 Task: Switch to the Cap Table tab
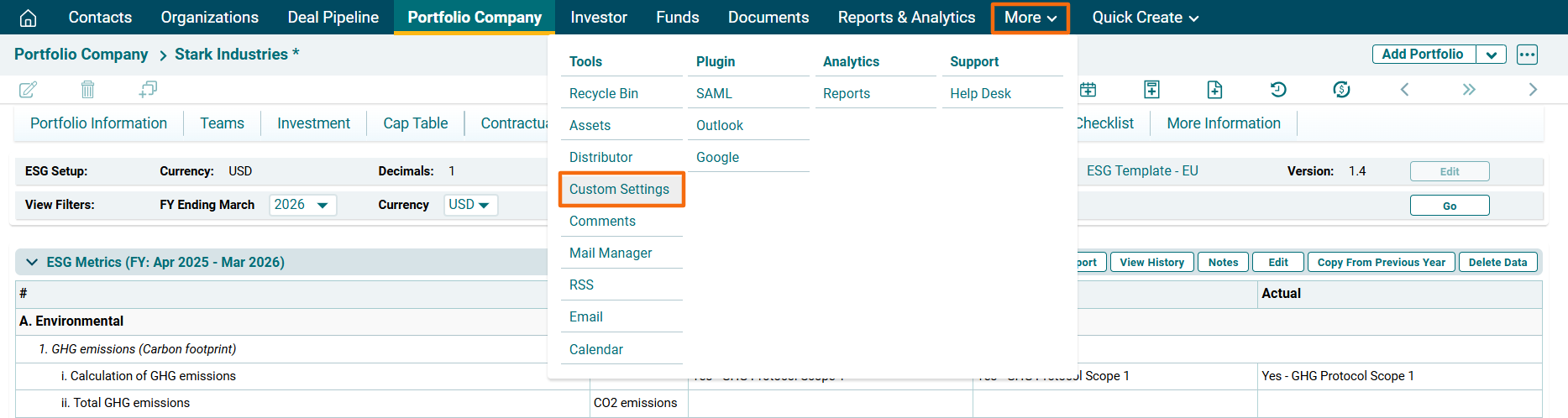(x=415, y=123)
